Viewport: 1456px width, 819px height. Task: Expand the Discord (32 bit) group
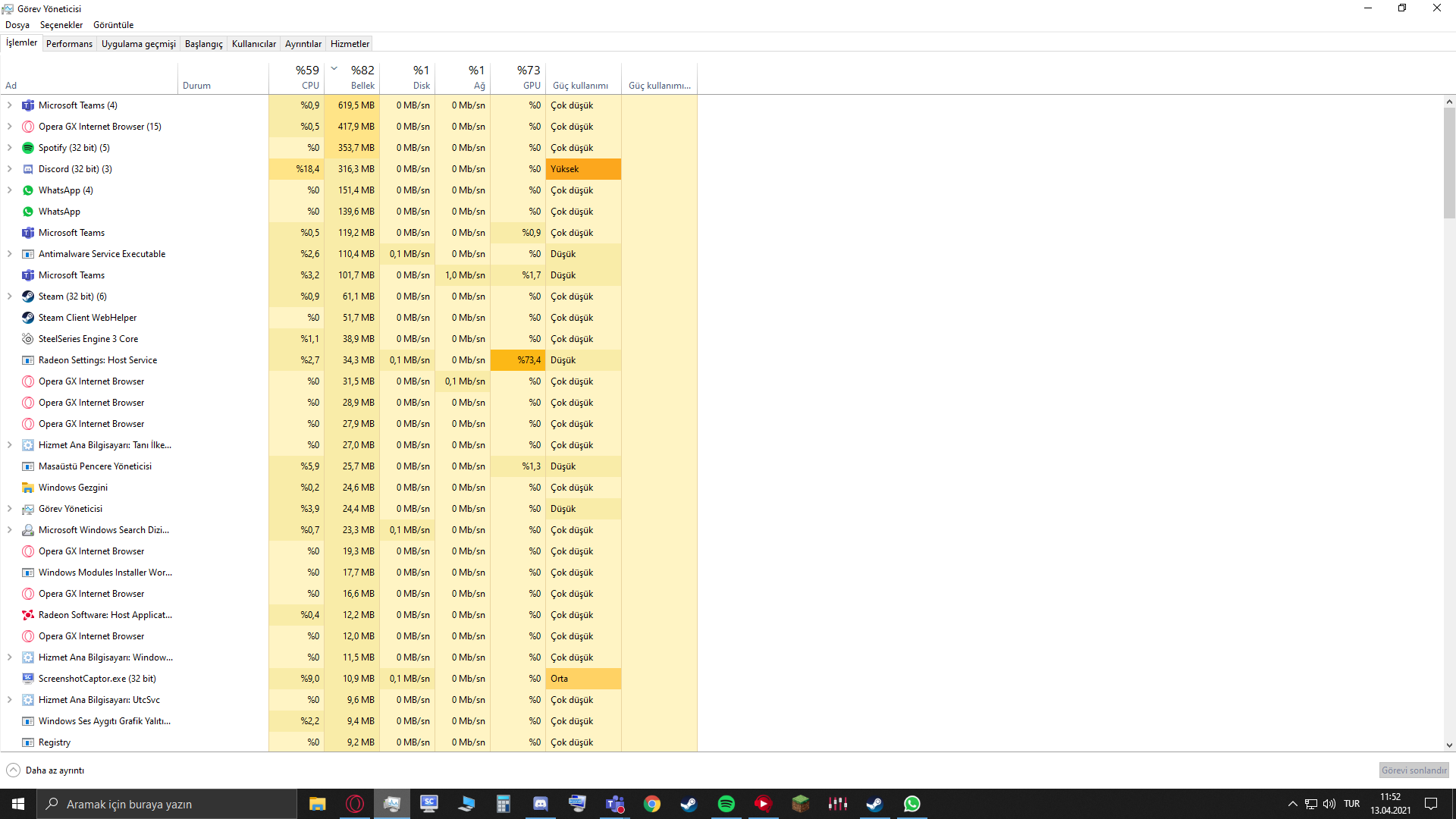point(9,168)
